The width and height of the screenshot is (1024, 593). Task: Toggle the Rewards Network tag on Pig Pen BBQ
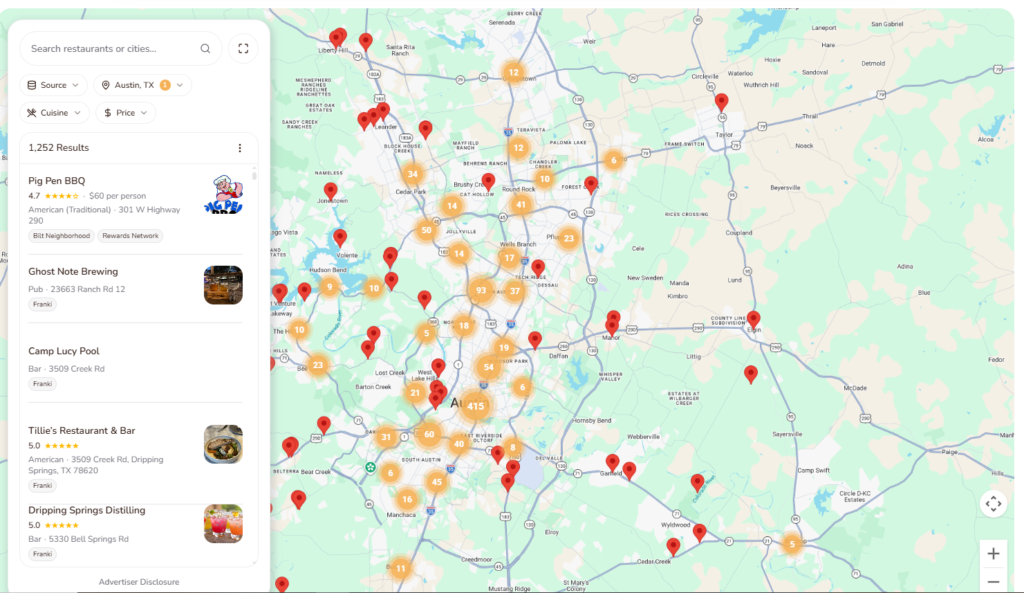click(x=130, y=235)
